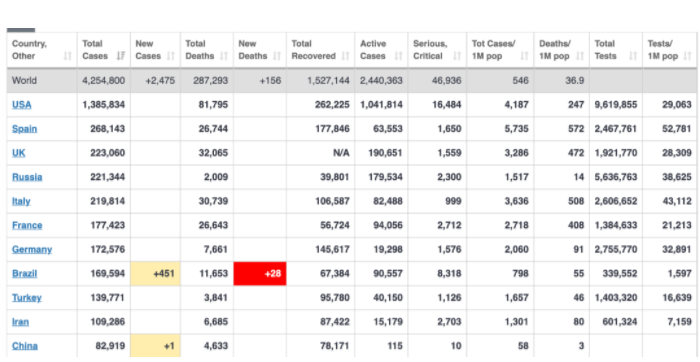Click the Deaths/1M pop sort arrows
This screenshot has width=700, height=362.
click(580, 56)
